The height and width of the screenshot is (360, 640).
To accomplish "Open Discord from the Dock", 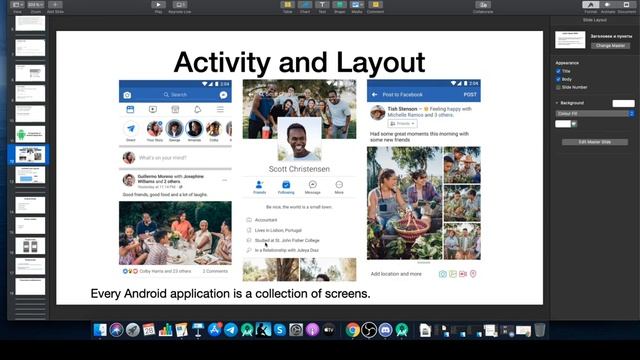I will [385, 330].
